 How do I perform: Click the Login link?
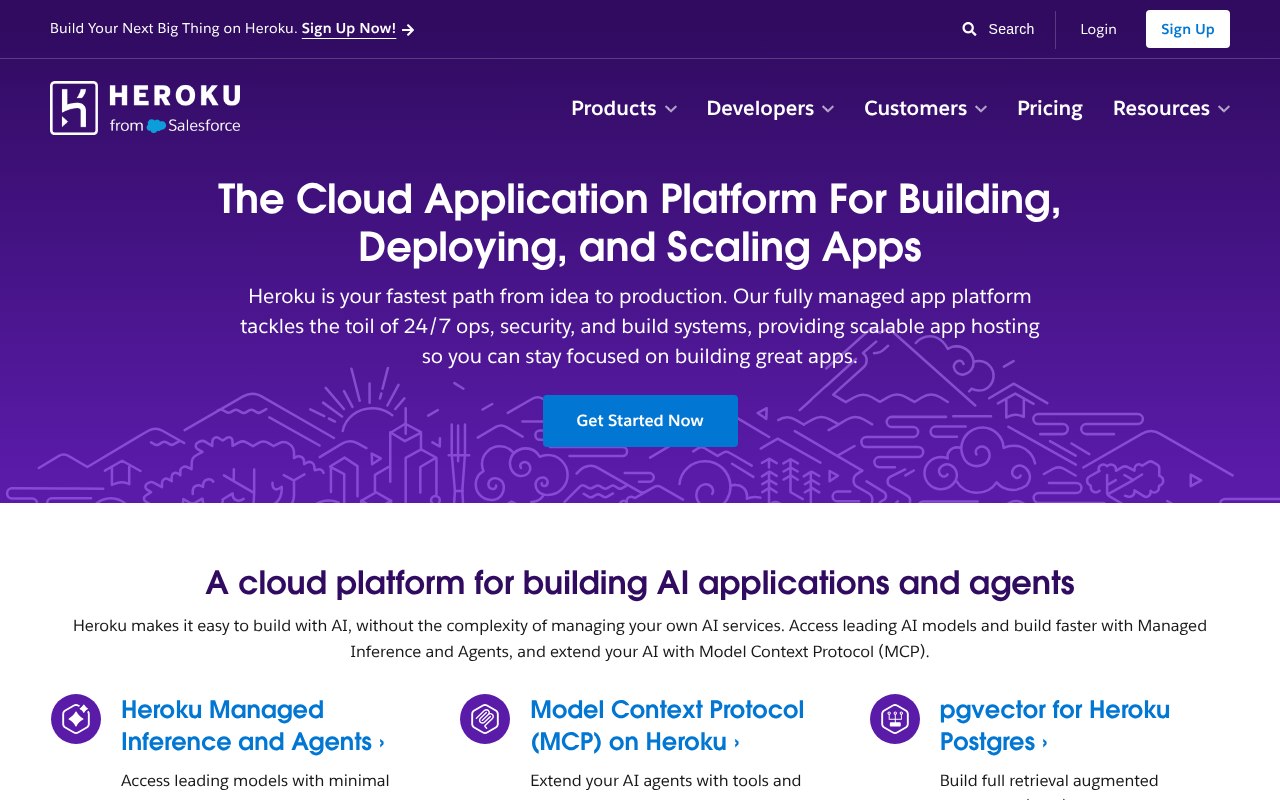tap(1098, 29)
